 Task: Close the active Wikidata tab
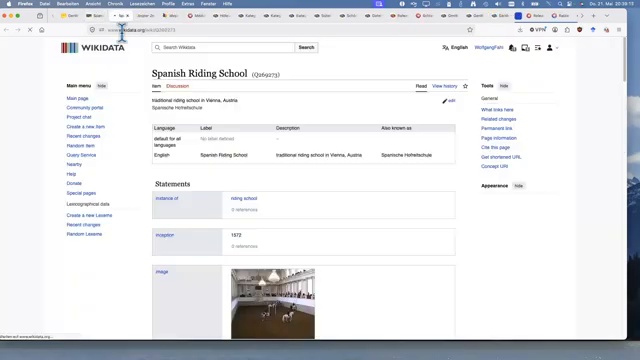(127, 16)
